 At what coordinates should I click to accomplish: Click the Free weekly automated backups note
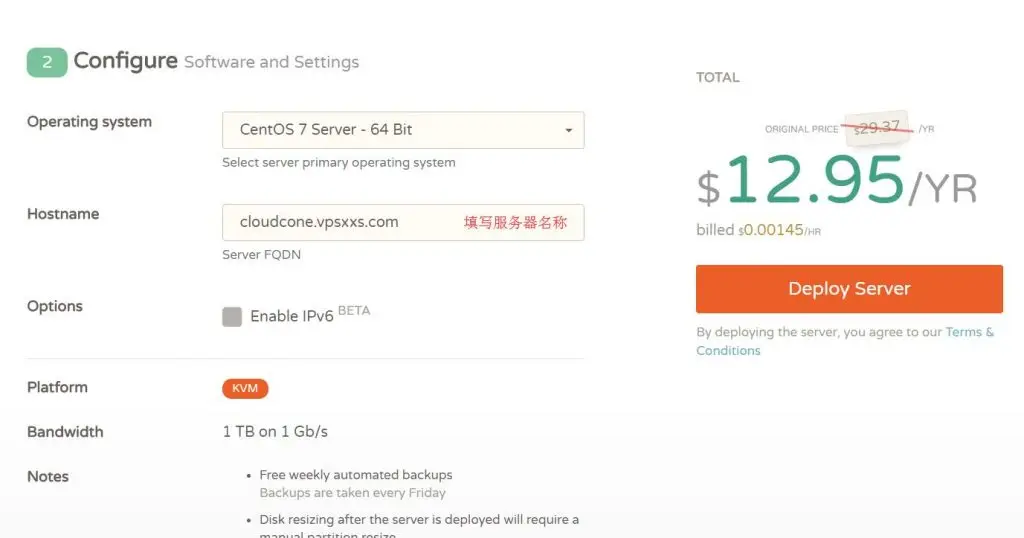[x=355, y=475]
